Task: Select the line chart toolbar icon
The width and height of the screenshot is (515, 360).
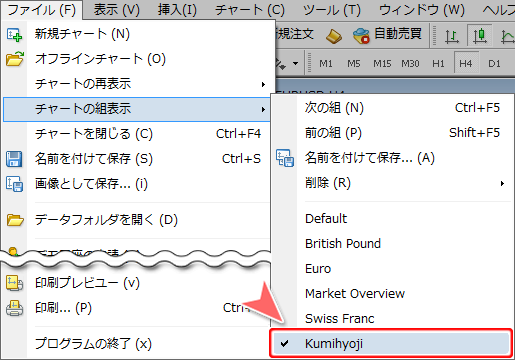Action: coord(507,36)
